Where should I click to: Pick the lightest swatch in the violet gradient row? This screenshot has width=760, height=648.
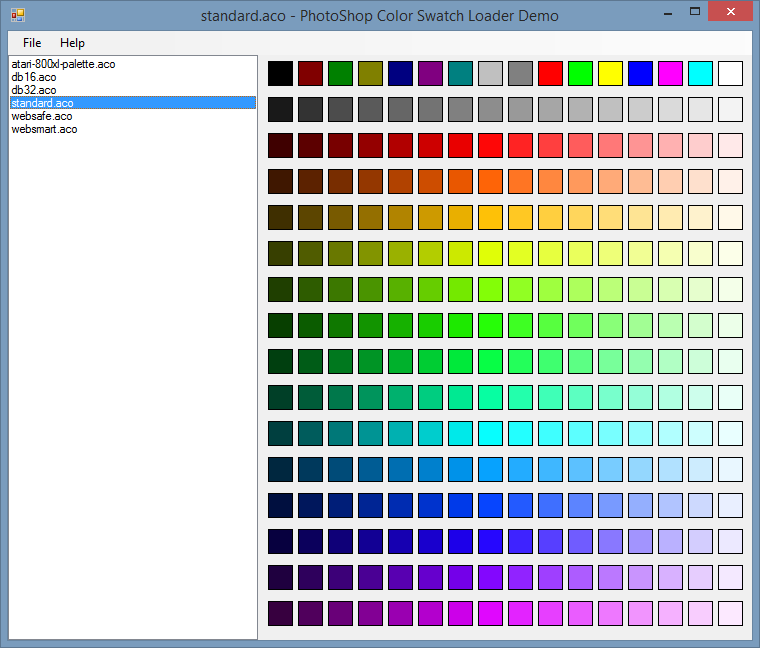coord(730,577)
